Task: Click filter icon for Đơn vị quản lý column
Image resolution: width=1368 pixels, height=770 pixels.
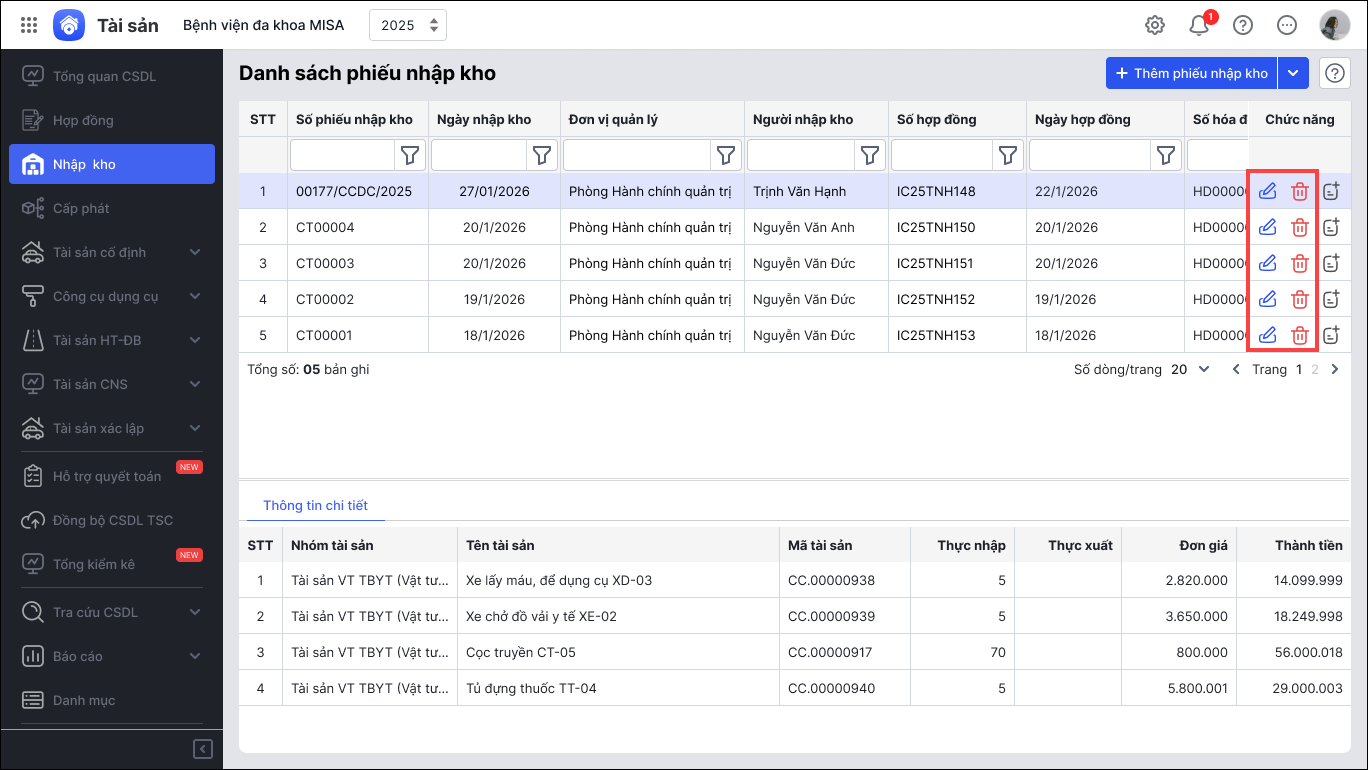Action: tap(726, 155)
